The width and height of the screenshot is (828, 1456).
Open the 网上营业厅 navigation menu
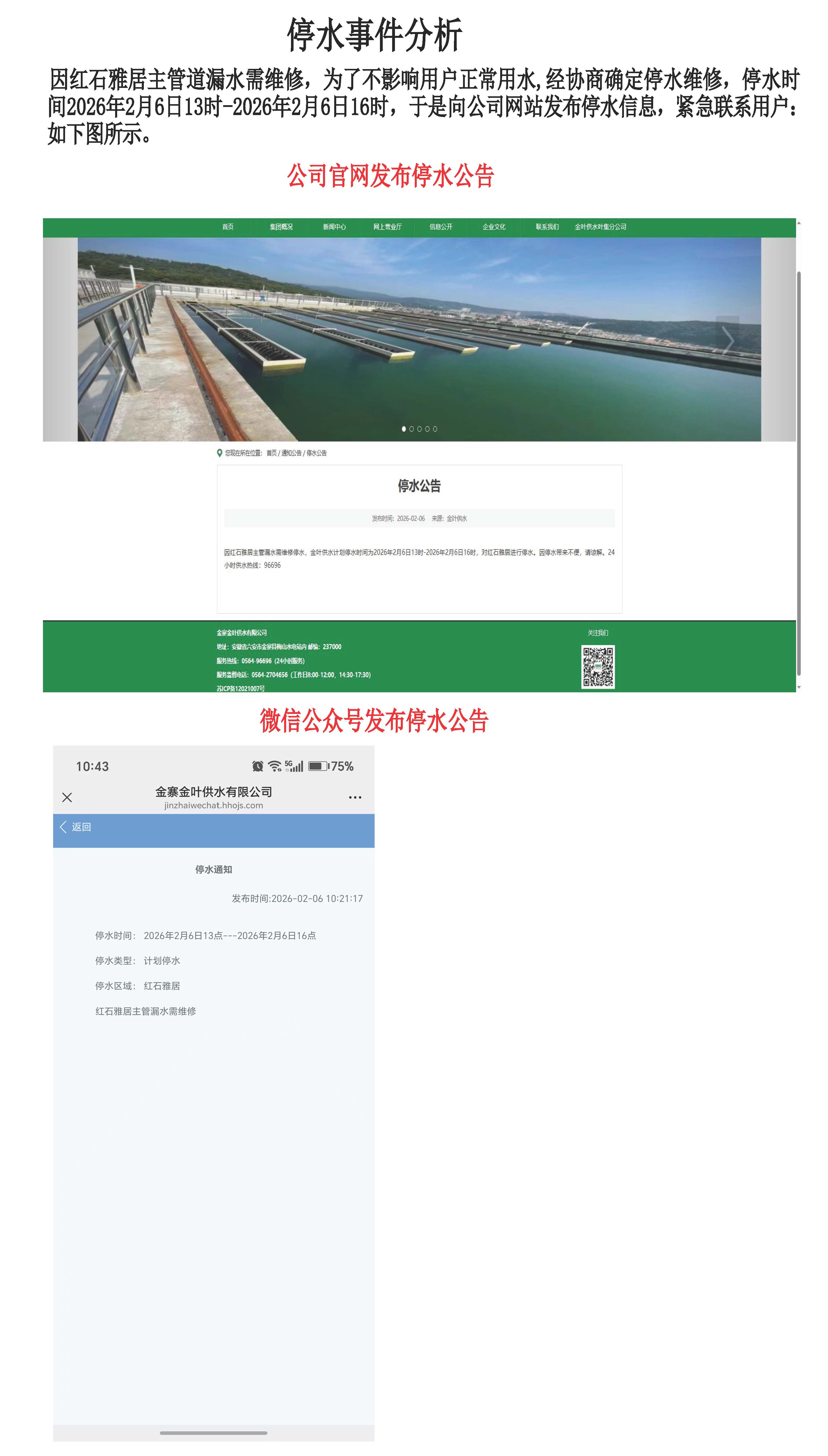(387, 227)
